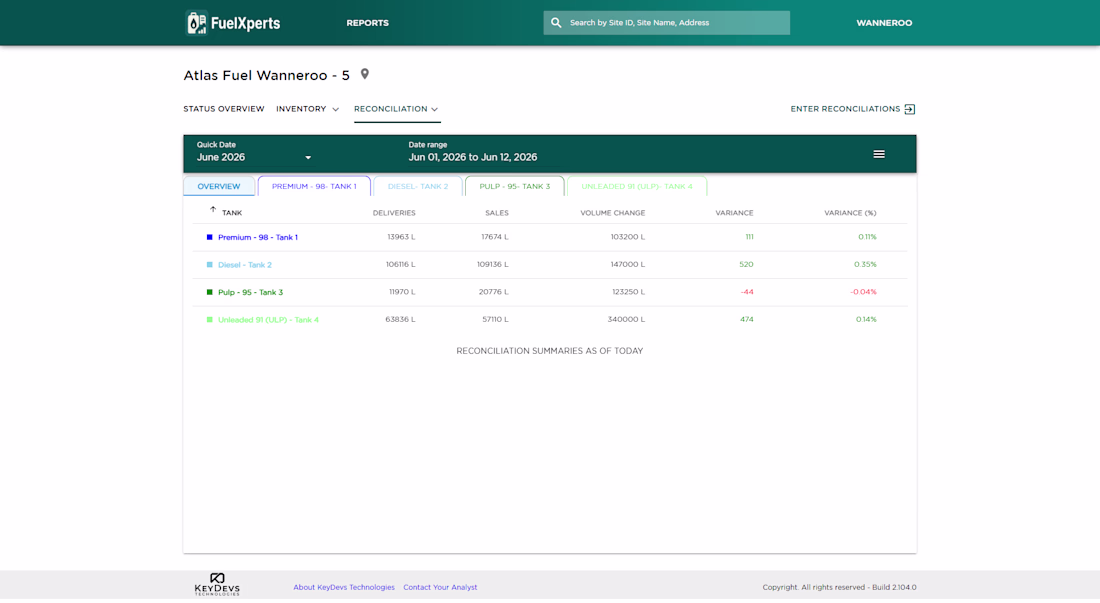1100x603 pixels.
Task: Click Premium 98 Tank 1 blue swatch
Action: pos(209,237)
